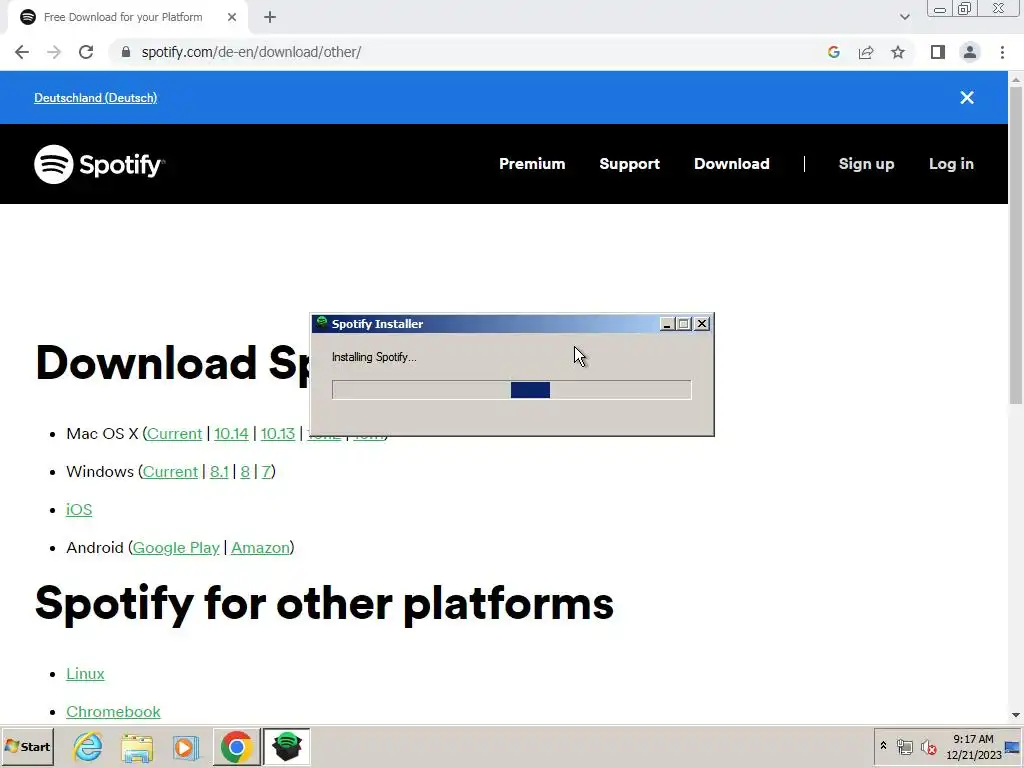The height and width of the screenshot is (768, 1024).
Task: Open the Chromebook link
Action: pos(113,711)
